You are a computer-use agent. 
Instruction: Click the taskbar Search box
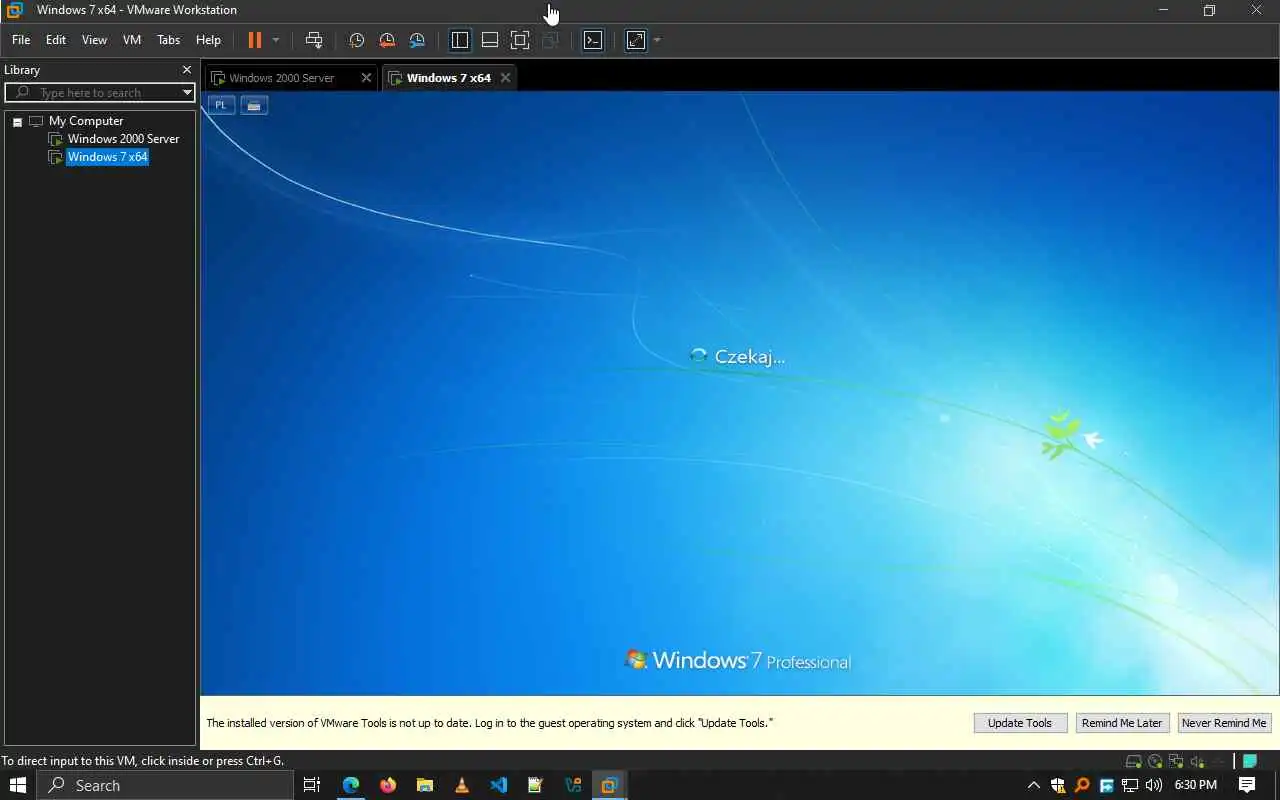click(165, 785)
